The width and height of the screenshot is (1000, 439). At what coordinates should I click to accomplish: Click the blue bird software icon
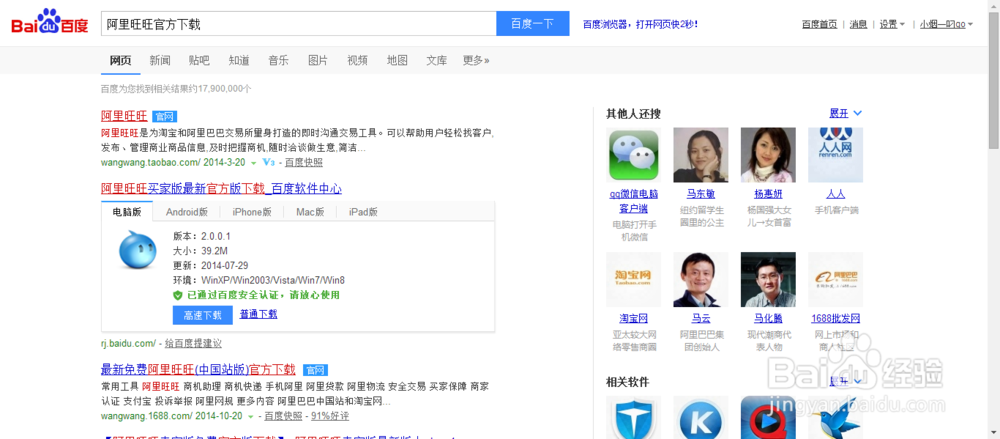point(835,417)
